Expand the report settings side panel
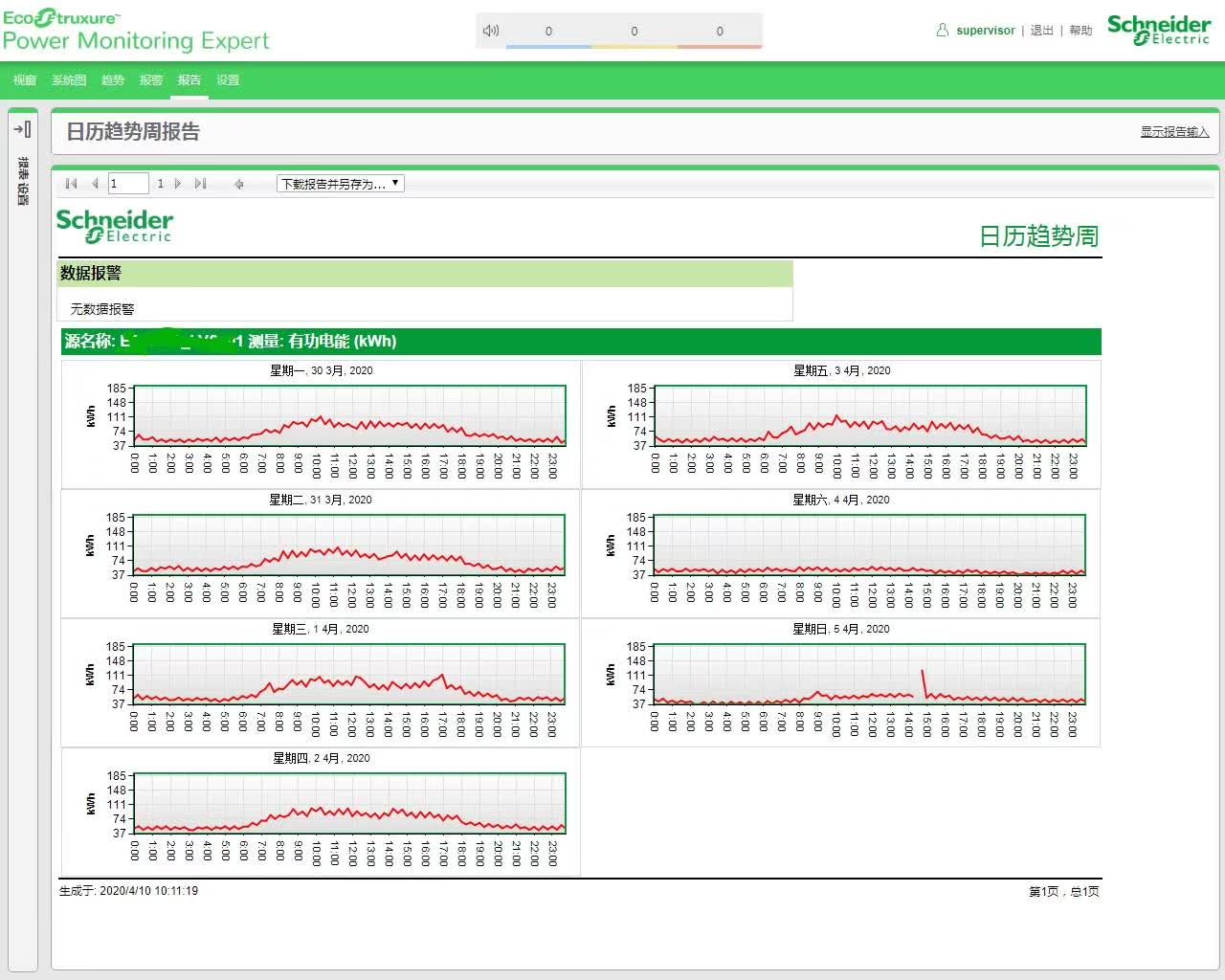This screenshot has width=1225, height=980. pyautogui.click(x=22, y=129)
